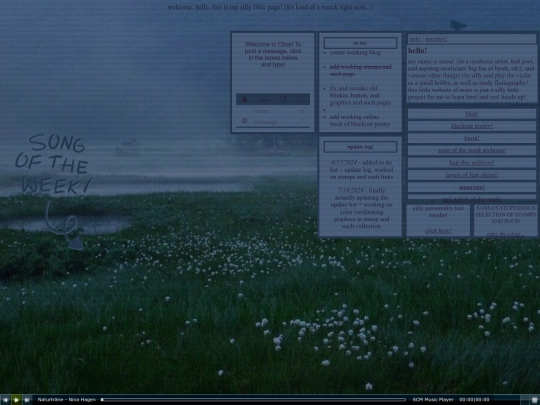
Task: Click the 'to do!' header box
Action: coord(360,43)
